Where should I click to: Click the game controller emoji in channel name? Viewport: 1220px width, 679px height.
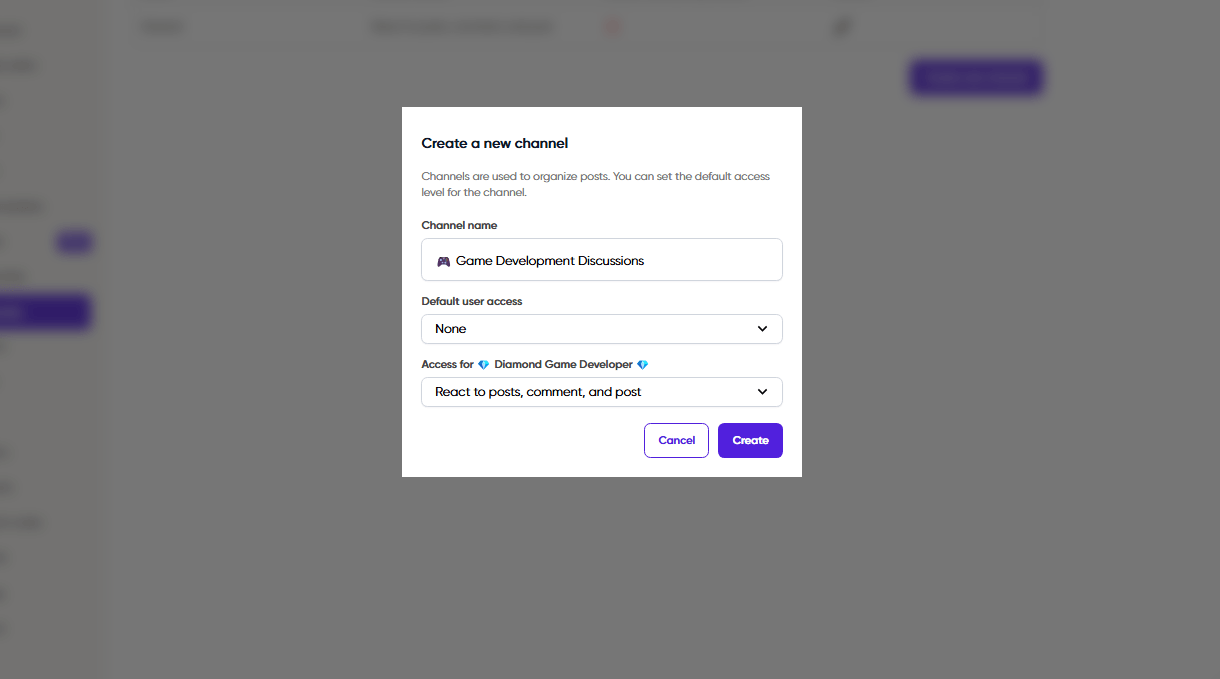[443, 261]
